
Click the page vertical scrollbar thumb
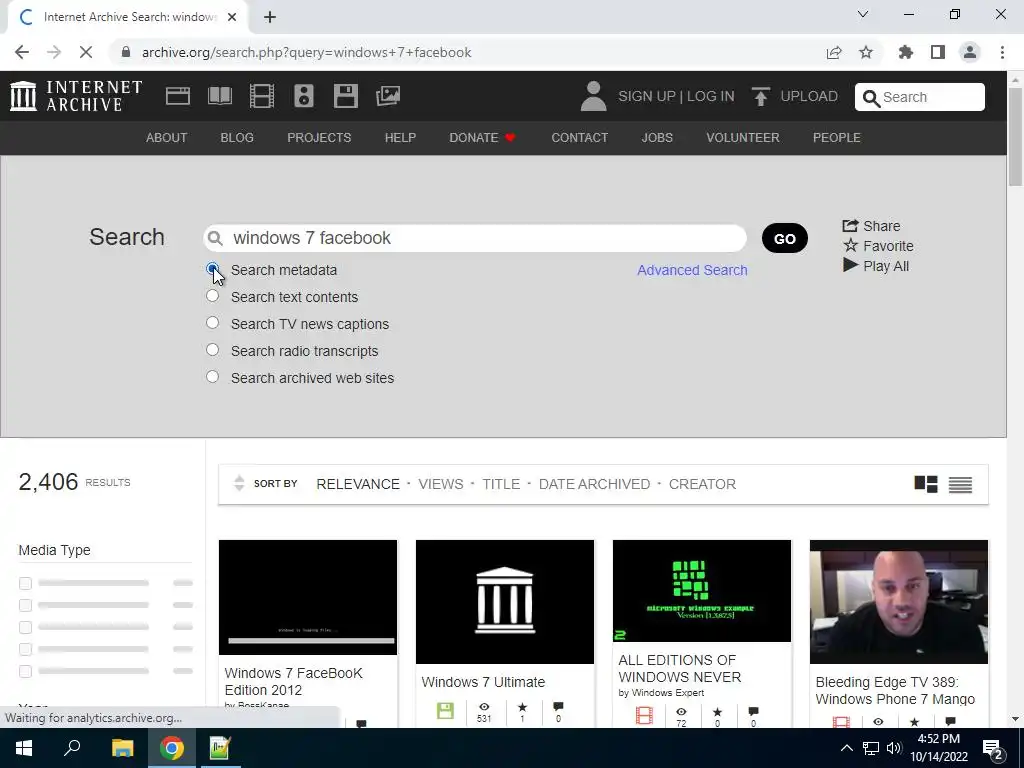pos(1015,136)
